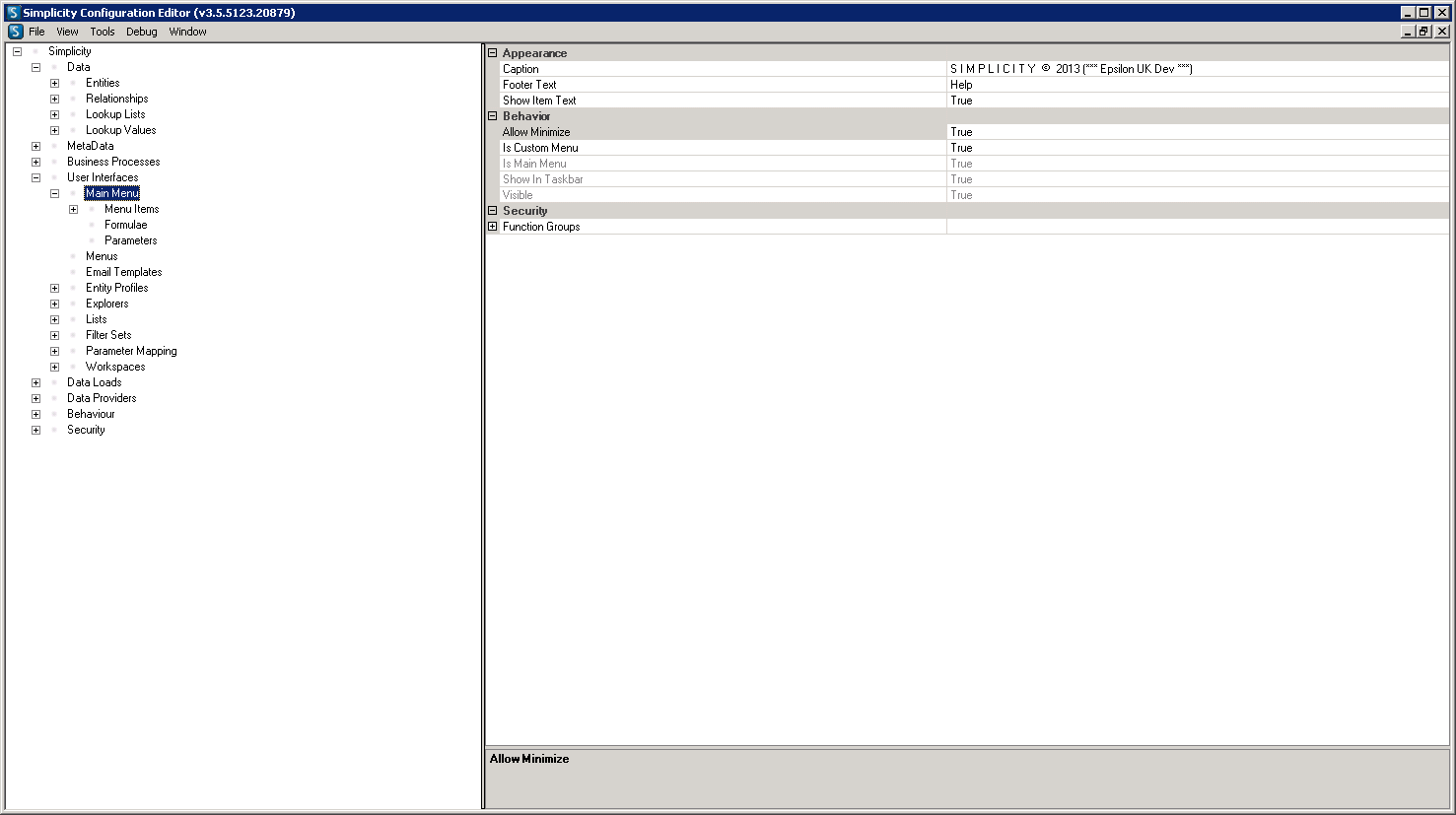The width and height of the screenshot is (1456, 815).
Task: Select the Parameter Mapping tree item
Action: (131, 351)
